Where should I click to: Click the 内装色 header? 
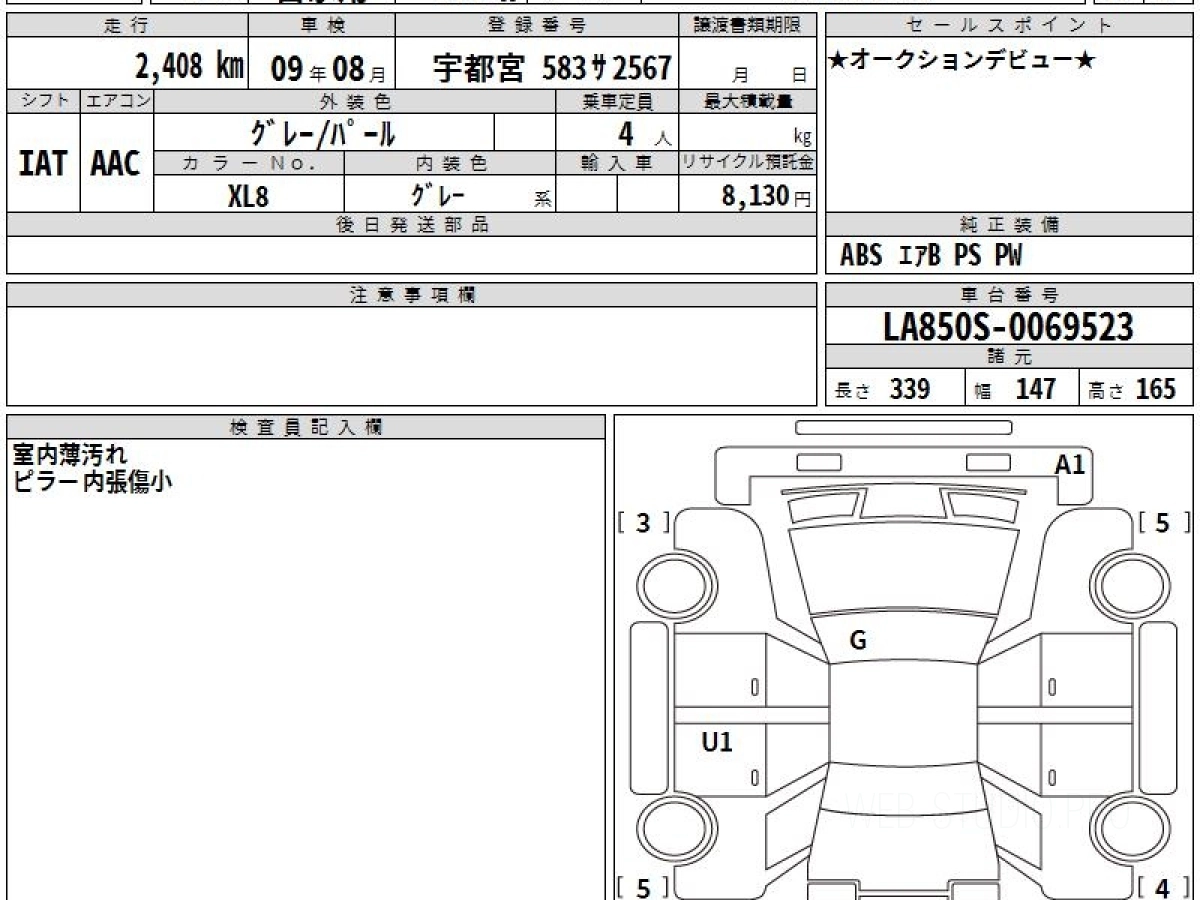(x=450, y=163)
